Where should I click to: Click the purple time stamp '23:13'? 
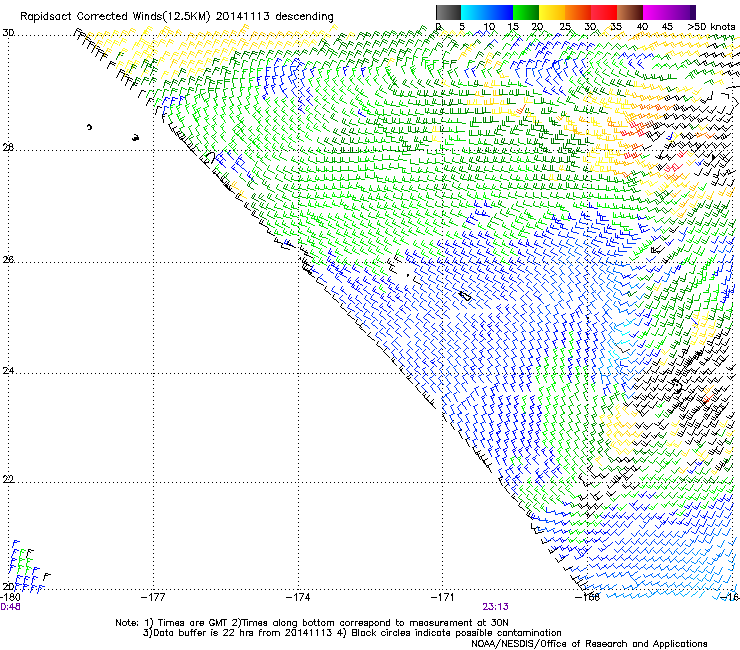click(495, 607)
